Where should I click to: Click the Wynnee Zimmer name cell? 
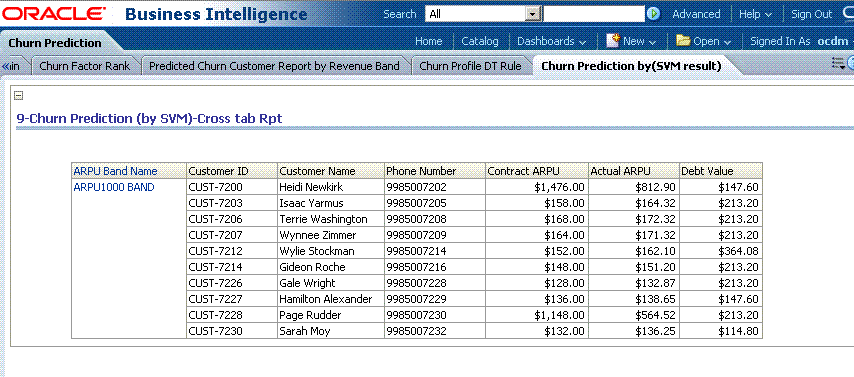[331, 235]
